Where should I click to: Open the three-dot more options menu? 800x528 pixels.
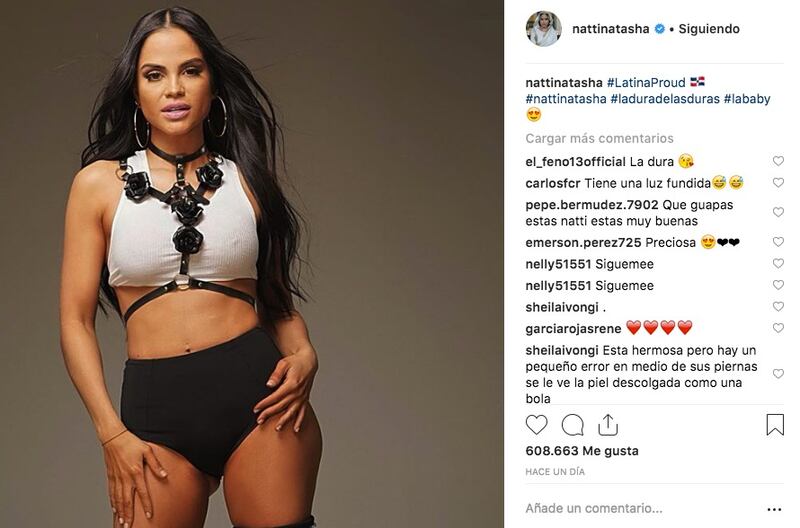774,509
